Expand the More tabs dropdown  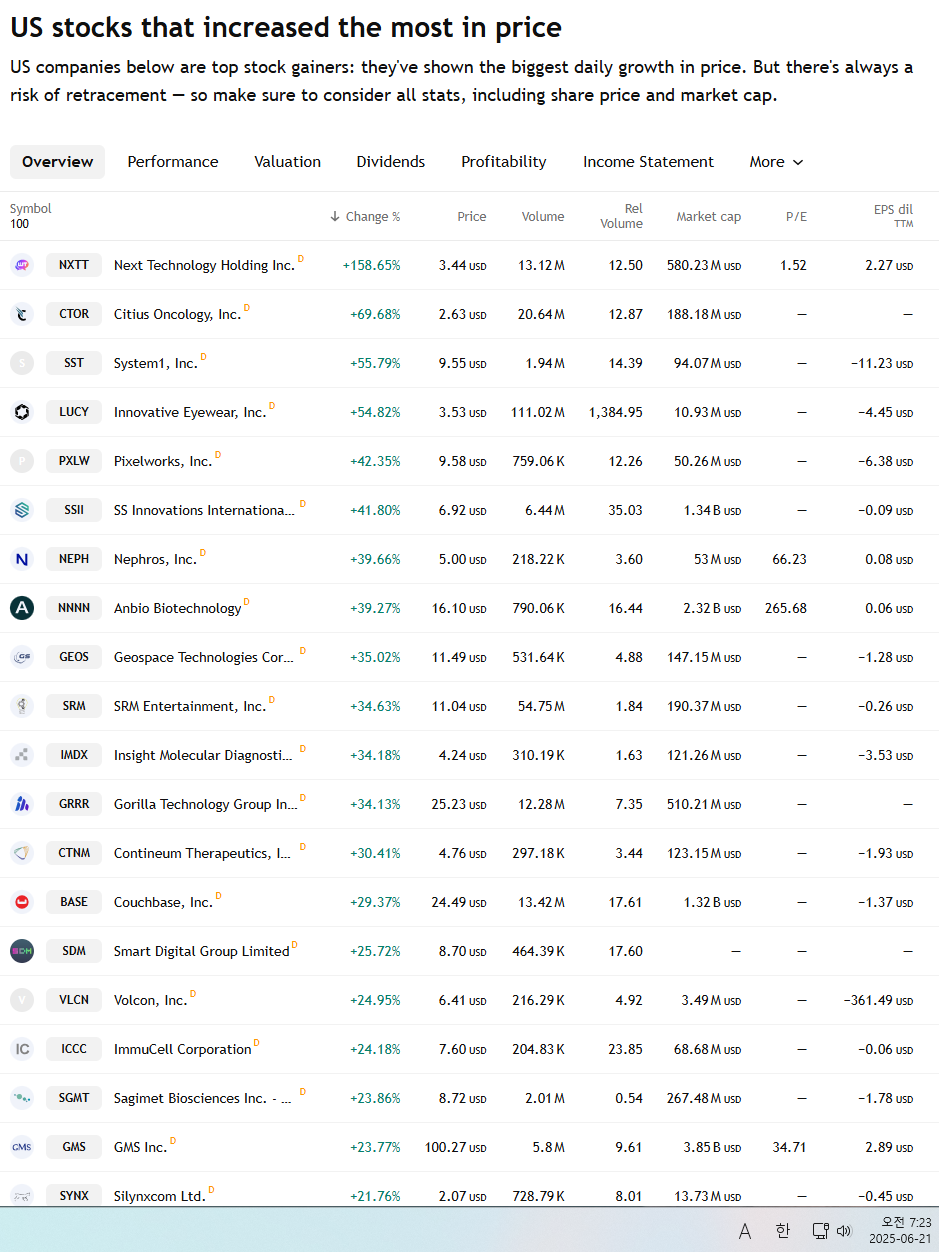click(776, 162)
